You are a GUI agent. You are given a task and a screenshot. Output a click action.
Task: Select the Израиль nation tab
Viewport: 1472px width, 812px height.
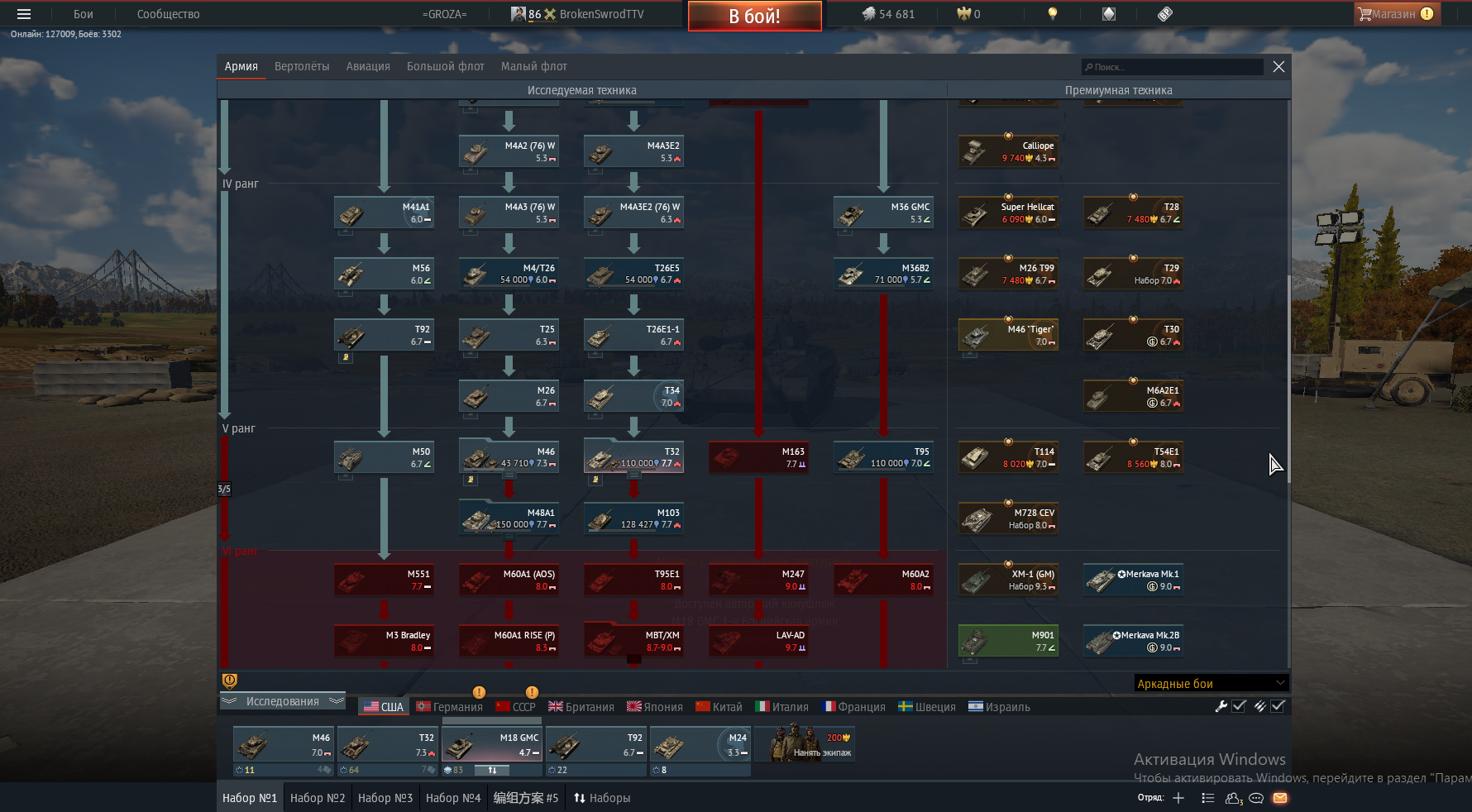tap(999, 707)
